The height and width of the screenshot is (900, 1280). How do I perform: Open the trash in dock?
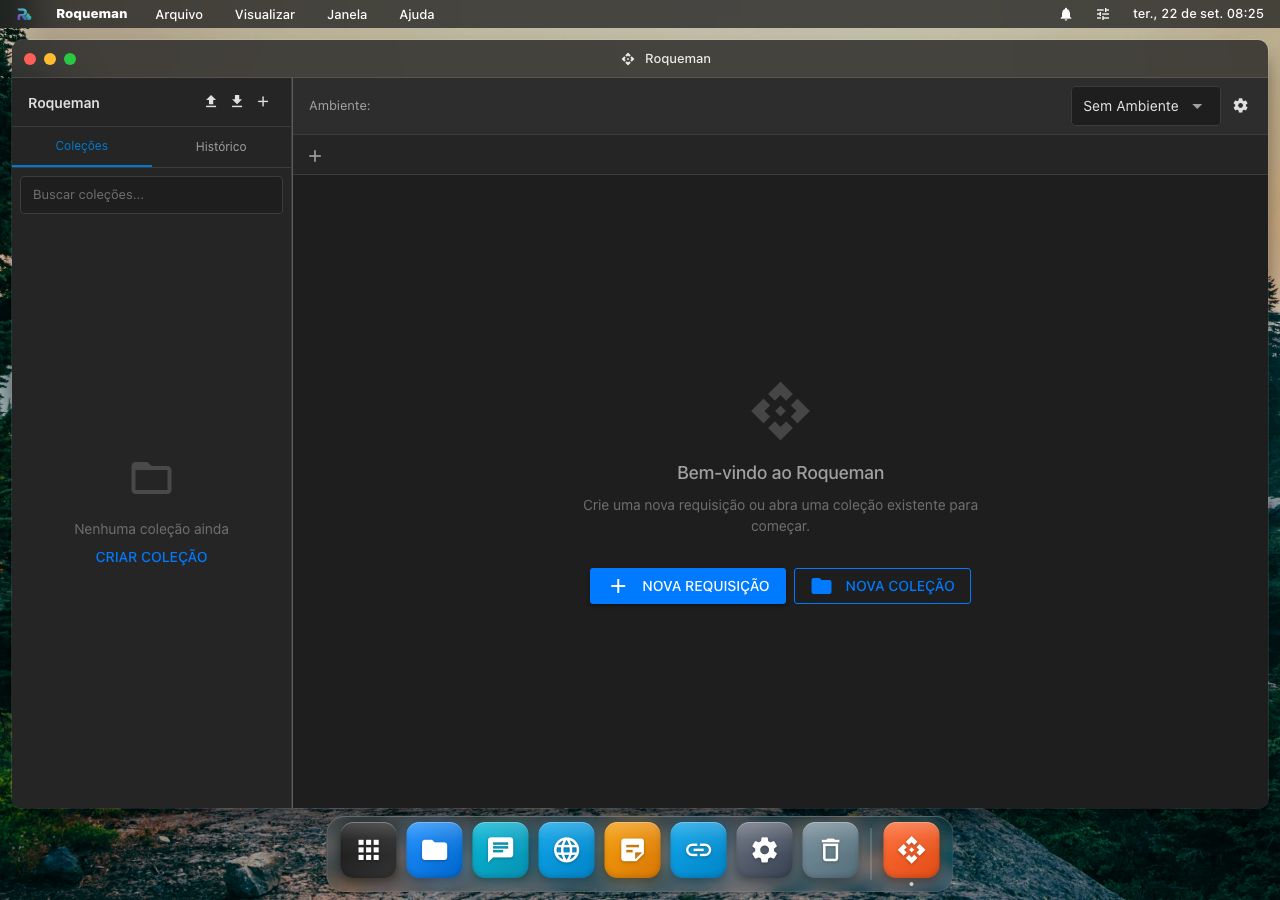[x=831, y=850]
